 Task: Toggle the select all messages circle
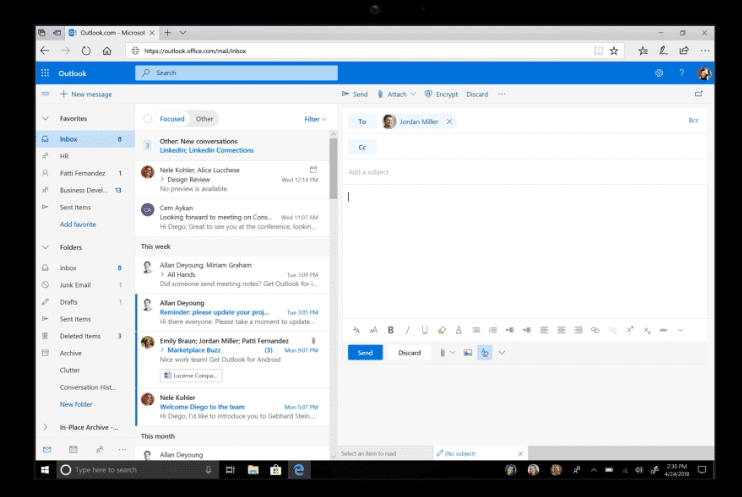pyautogui.click(x=147, y=119)
